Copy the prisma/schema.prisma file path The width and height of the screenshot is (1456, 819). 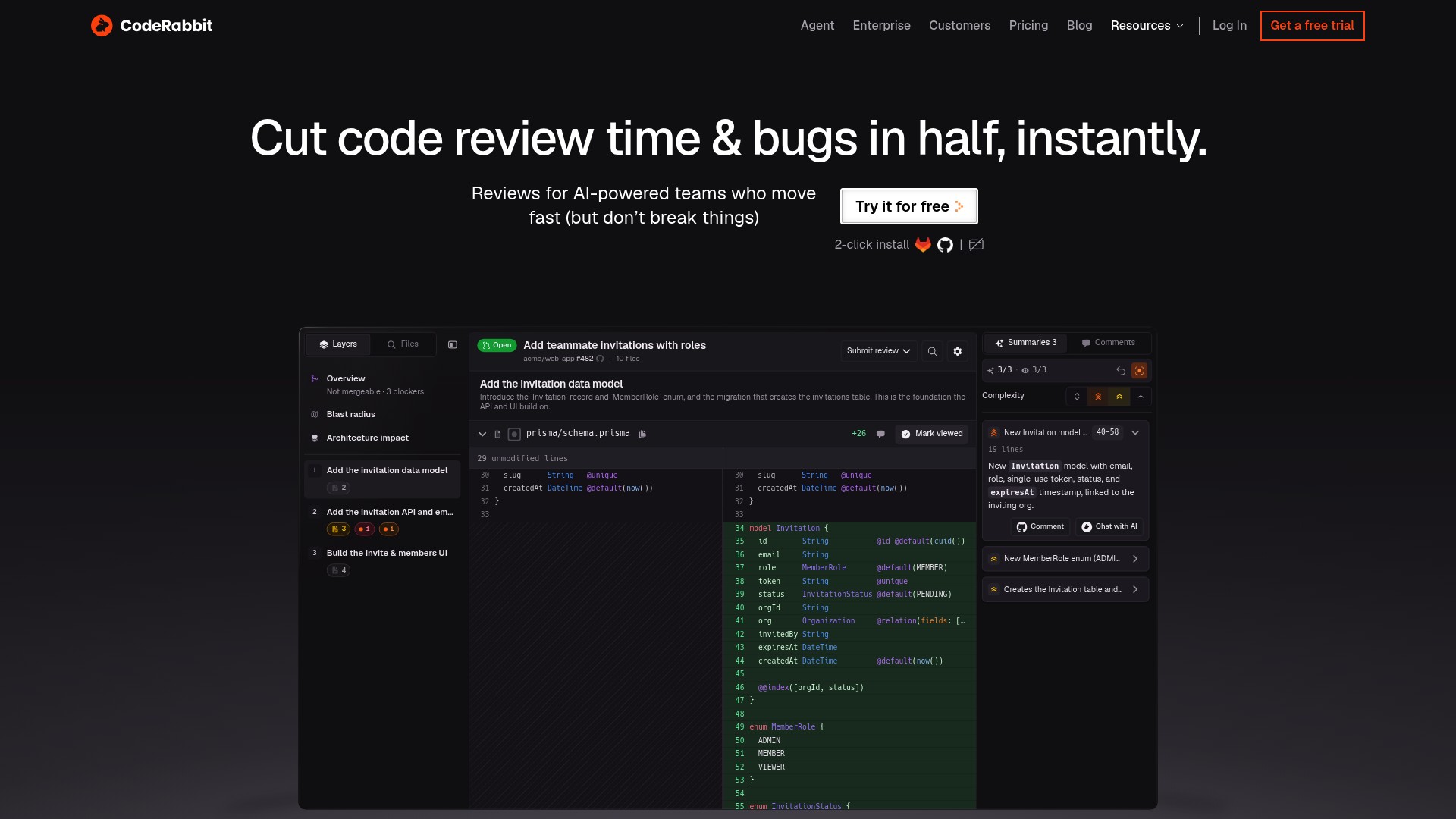642,434
